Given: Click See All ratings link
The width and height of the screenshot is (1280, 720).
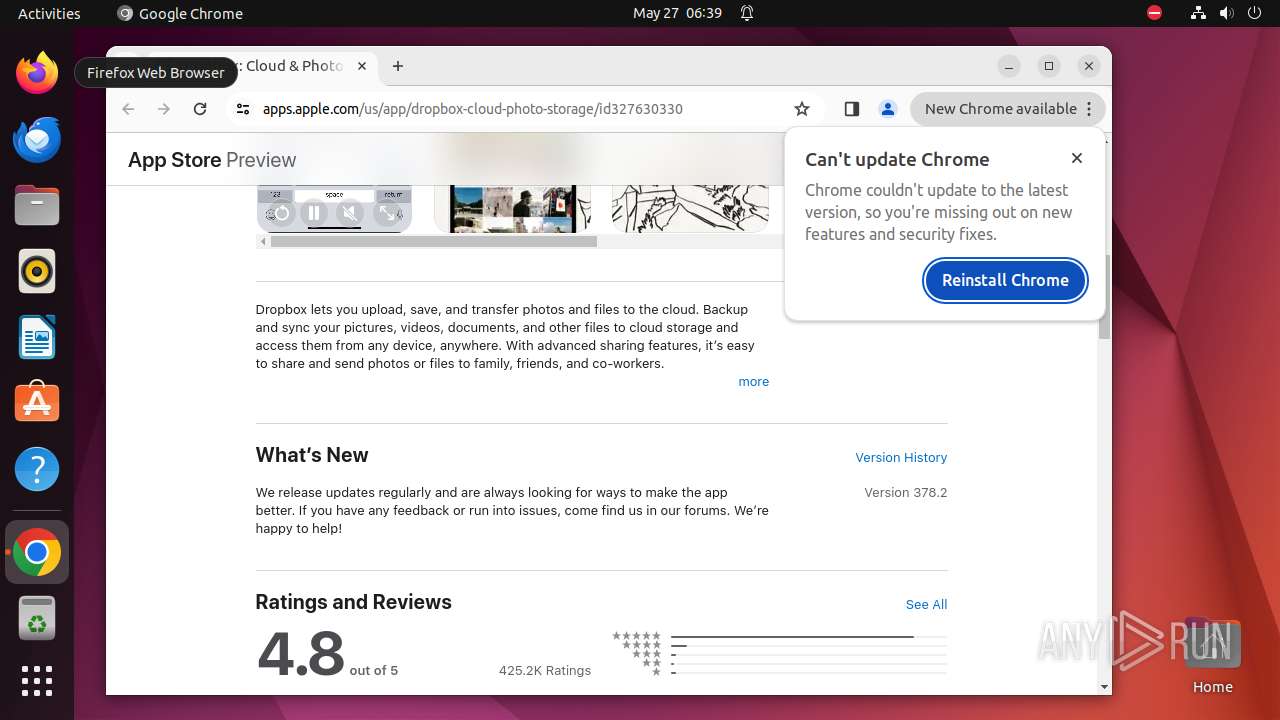Looking at the screenshot, I should tap(926, 604).
